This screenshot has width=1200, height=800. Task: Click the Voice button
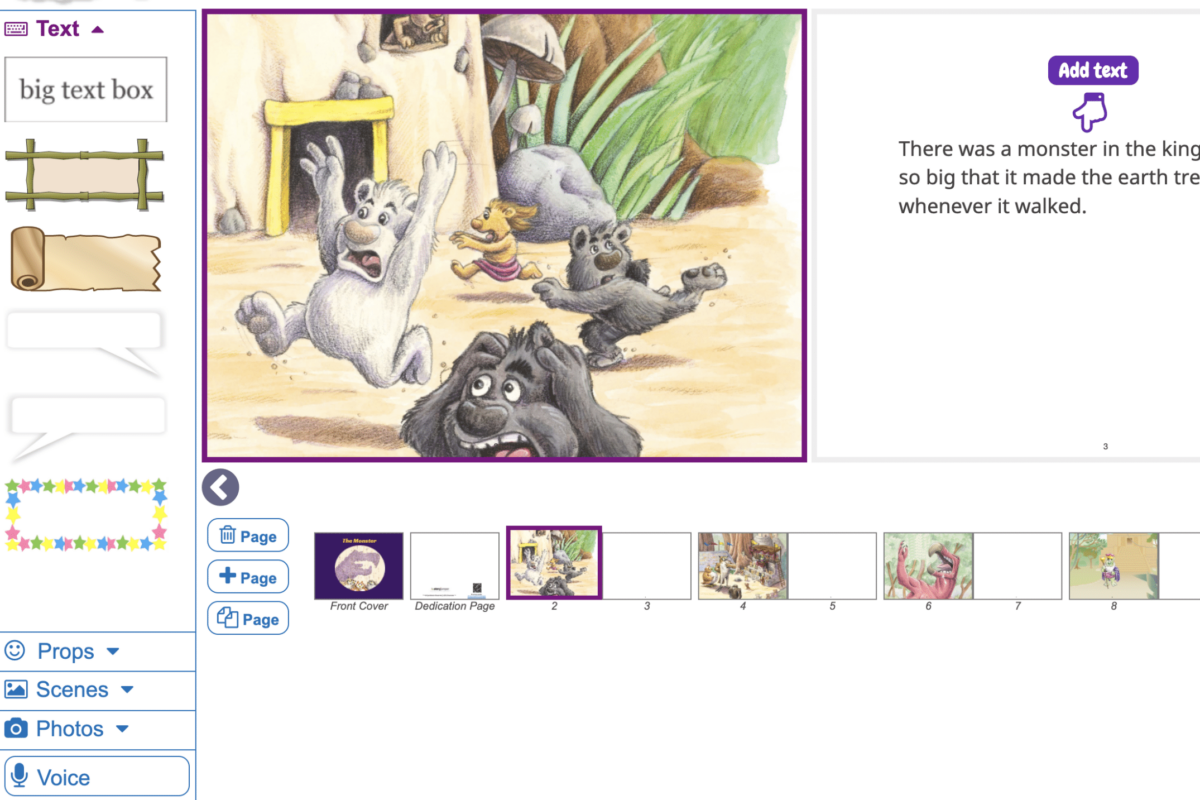[97, 777]
